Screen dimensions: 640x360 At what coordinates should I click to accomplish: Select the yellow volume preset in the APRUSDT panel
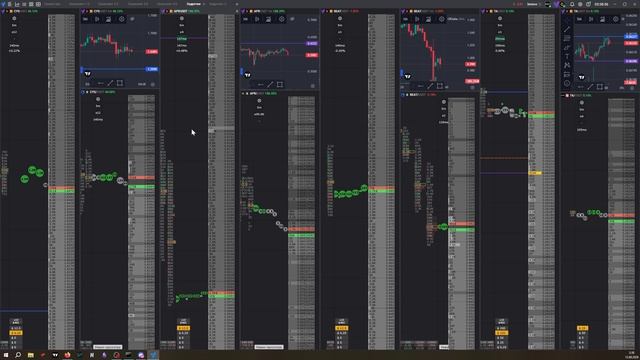(x=183, y=328)
